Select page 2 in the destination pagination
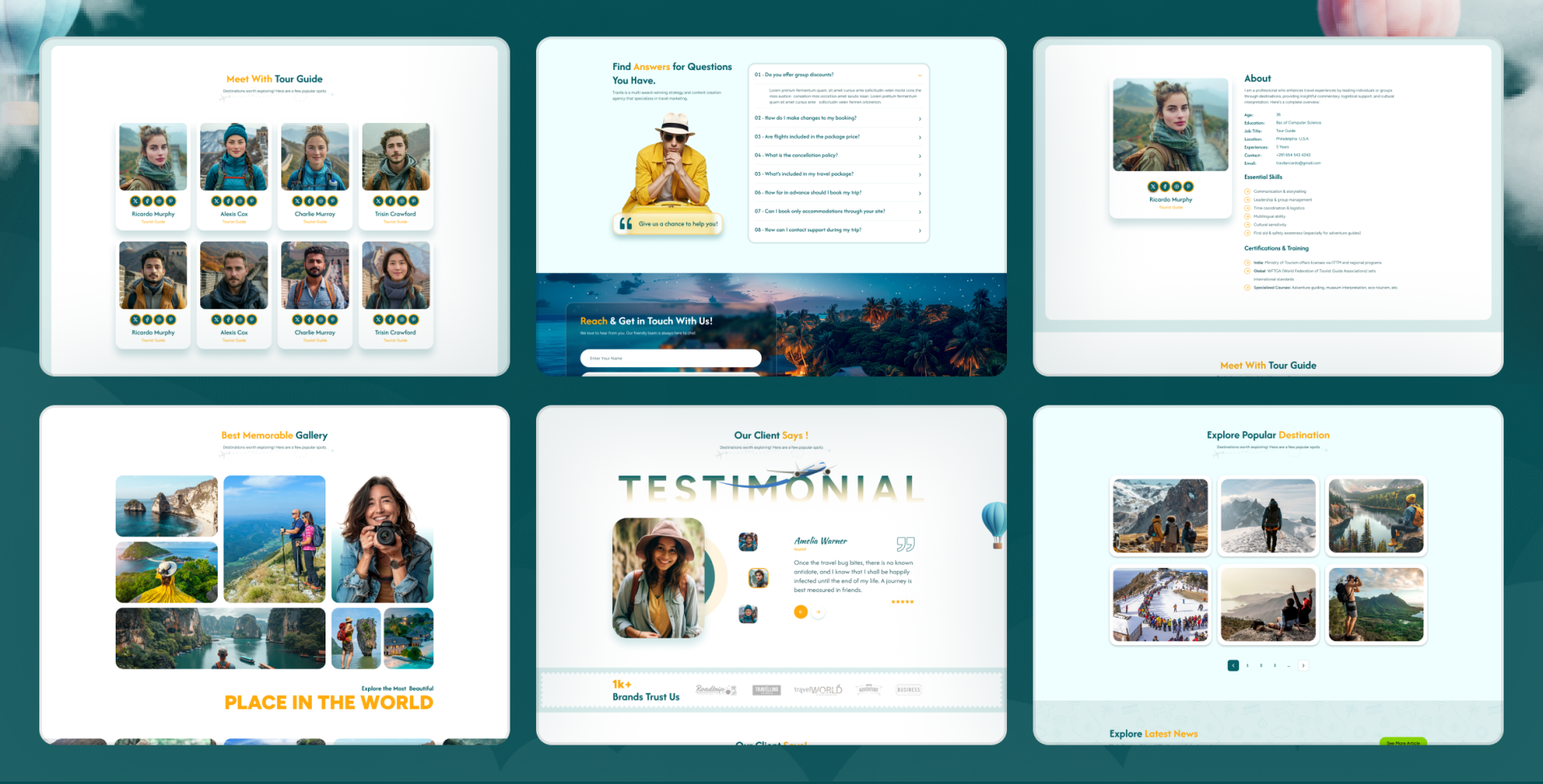Viewport: 1543px width, 784px height. 1261,665
